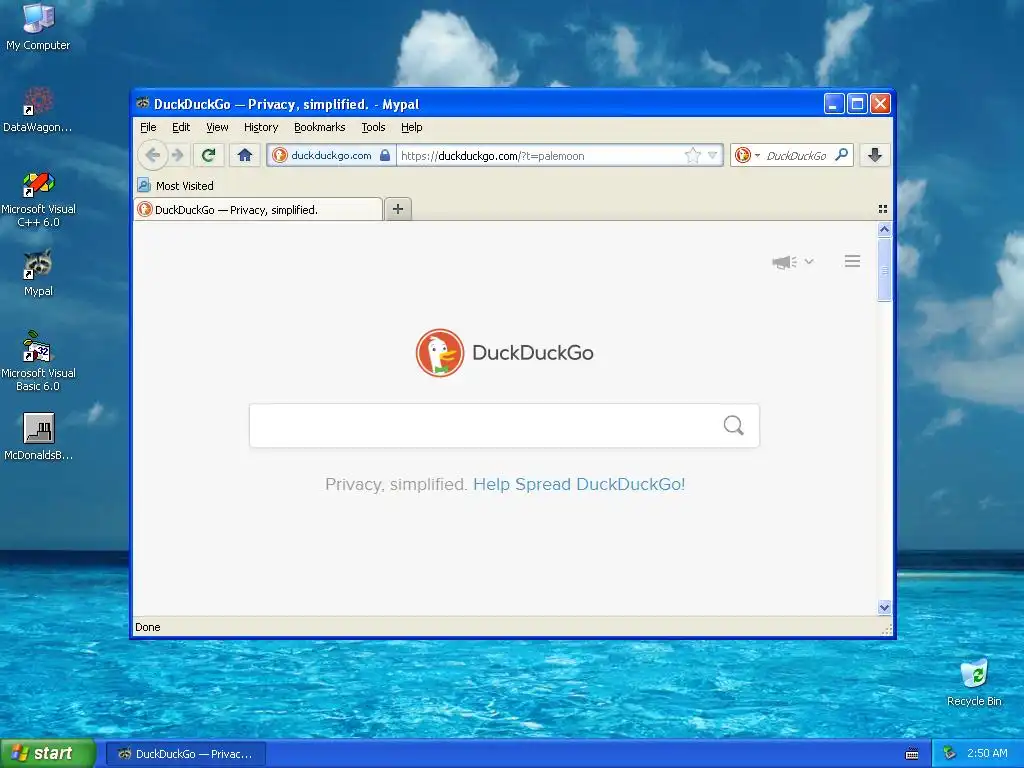Open the address bar history dropdown
This screenshot has height=768, width=1024.
(712, 155)
